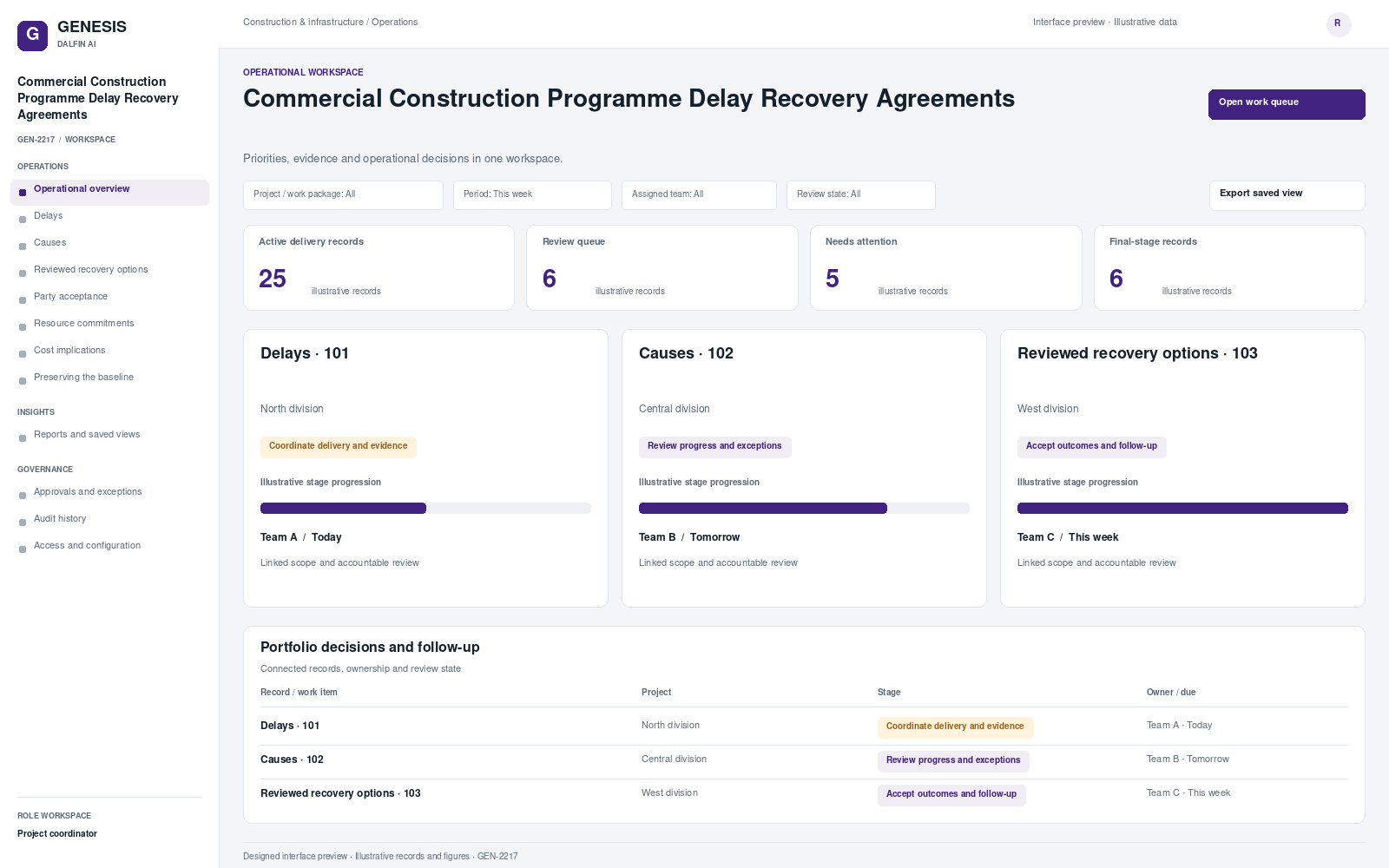Open the user avatar R

[x=1339, y=23]
